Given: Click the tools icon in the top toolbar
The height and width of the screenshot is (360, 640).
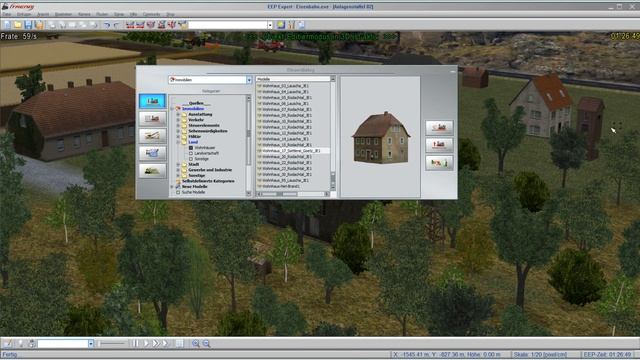Looking at the screenshot, I should tap(291, 25).
